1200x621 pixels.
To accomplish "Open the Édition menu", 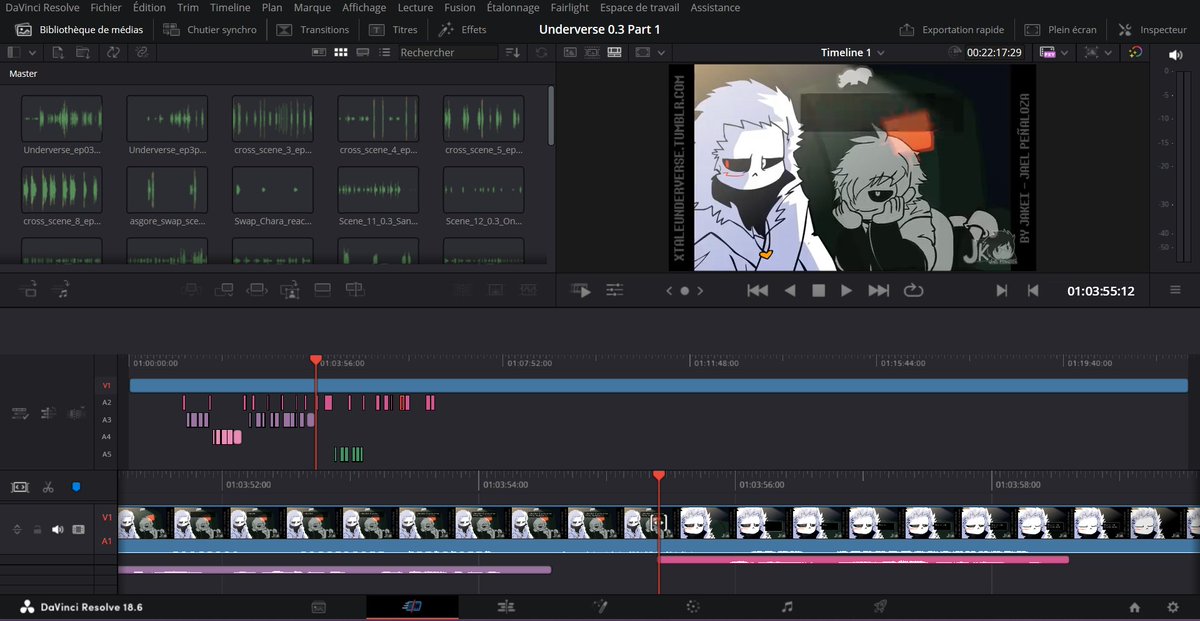I will click(150, 8).
